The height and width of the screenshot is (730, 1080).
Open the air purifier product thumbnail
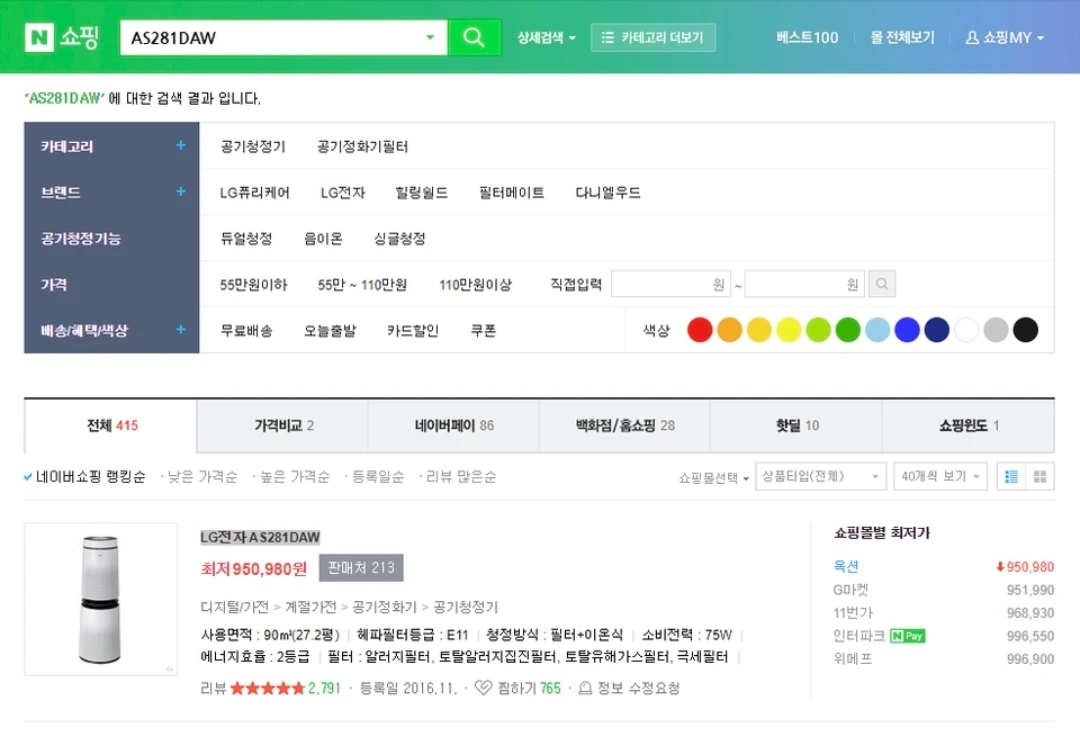(x=101, y=599)
